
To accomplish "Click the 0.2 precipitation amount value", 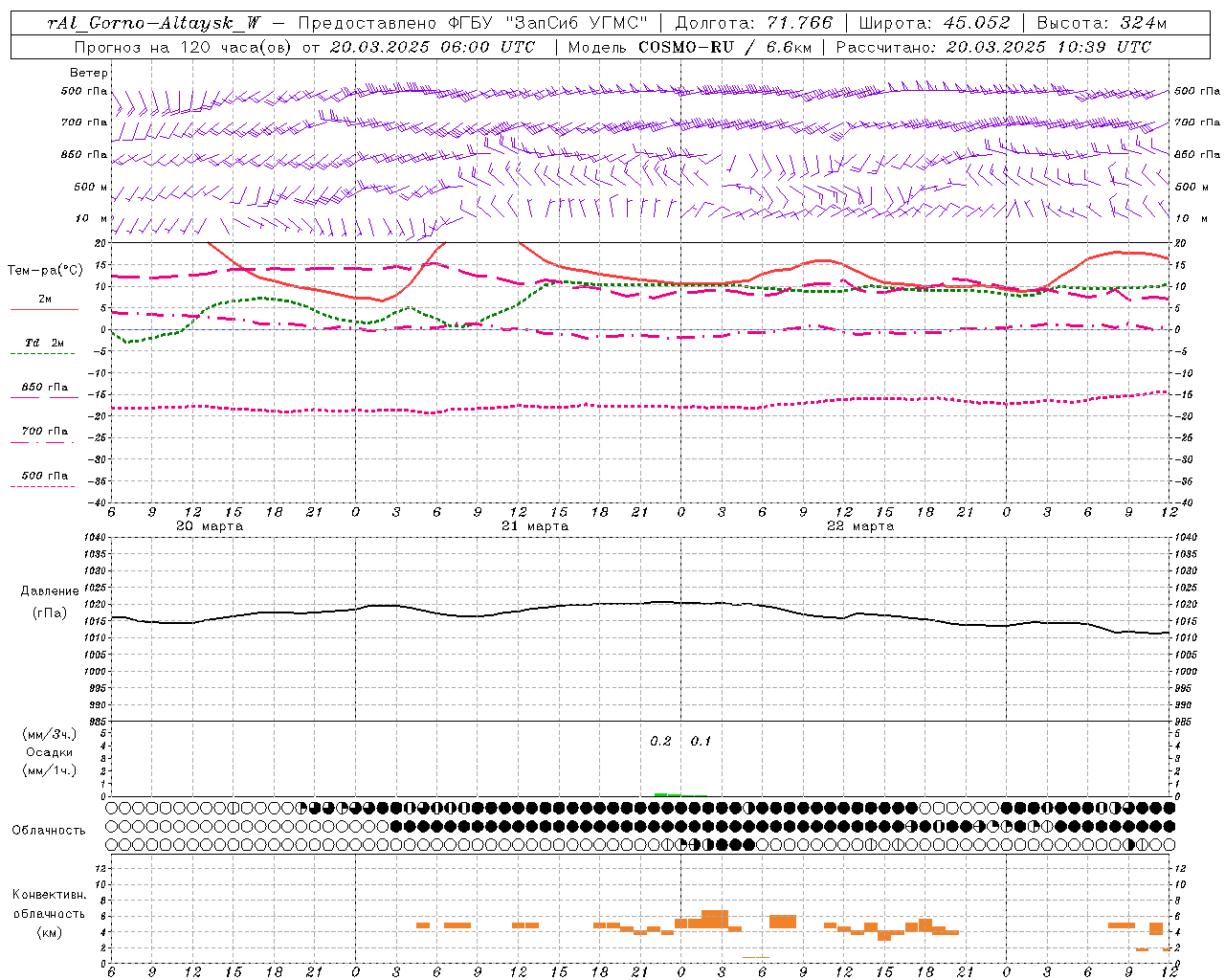I will 660,742.
